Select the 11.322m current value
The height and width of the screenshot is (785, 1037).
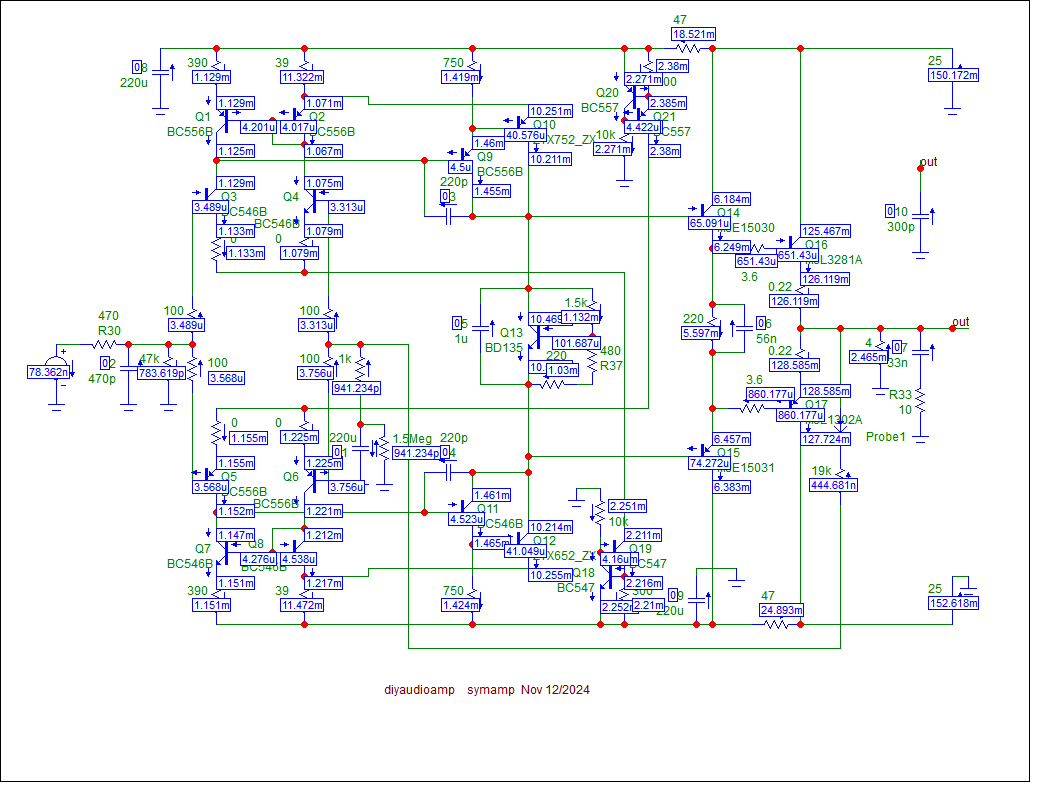302,77
